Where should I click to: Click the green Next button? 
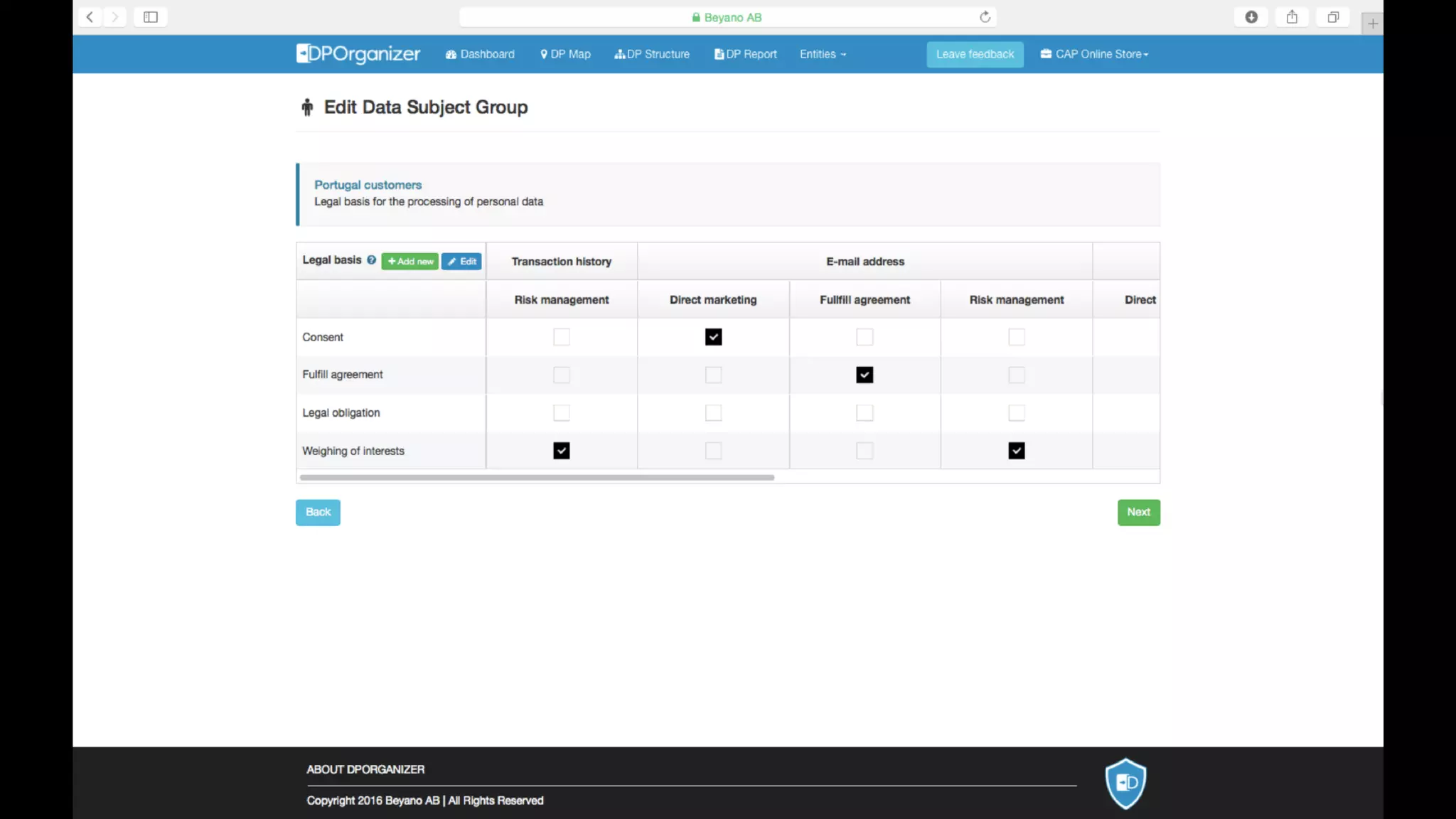[x=1138, y=512]
